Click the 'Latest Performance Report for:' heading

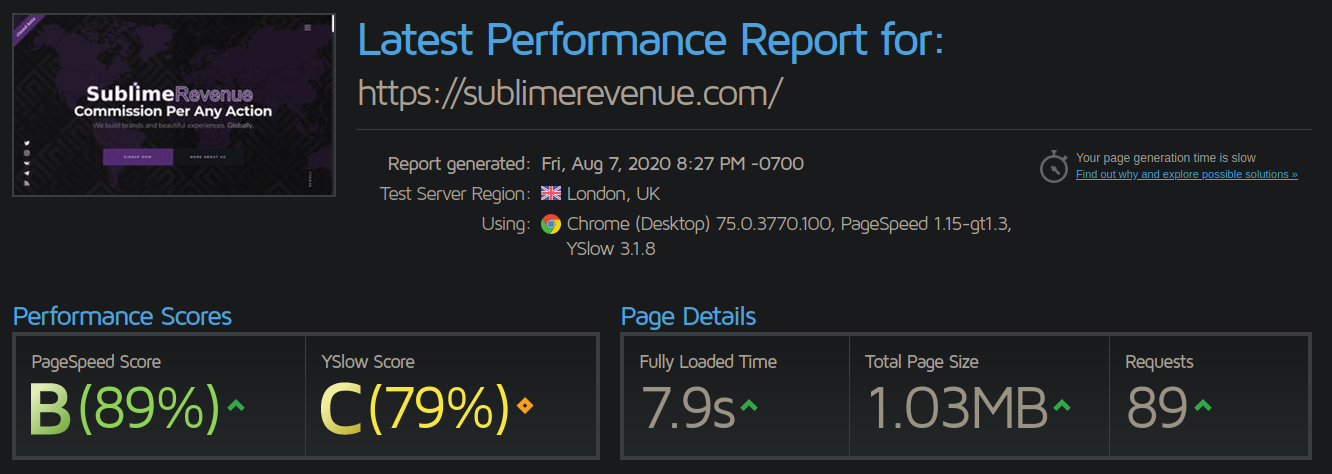point(651,40)
